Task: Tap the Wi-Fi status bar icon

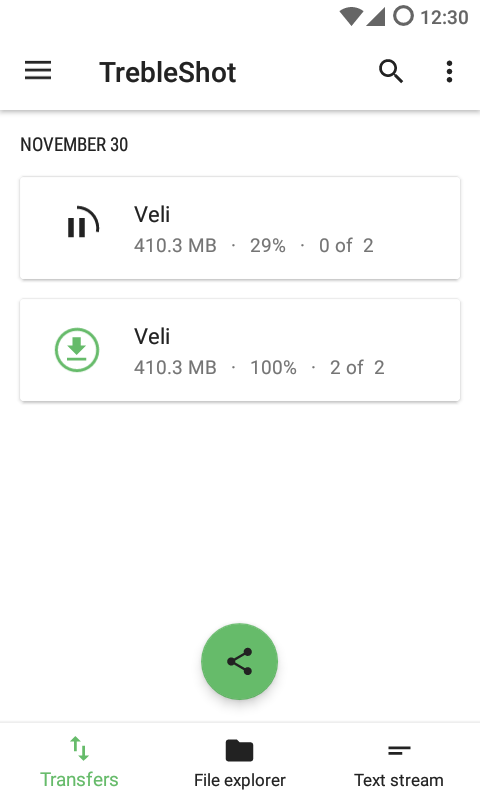Action: (x=351, y=16)
